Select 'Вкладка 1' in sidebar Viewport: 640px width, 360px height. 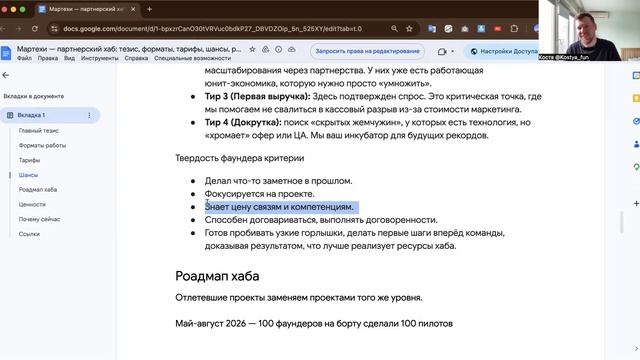50,115
